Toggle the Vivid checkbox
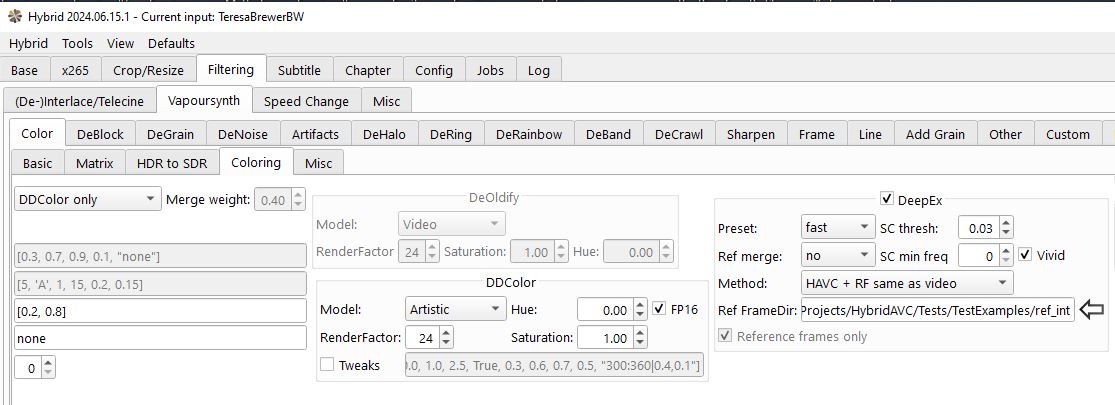The width and height of the screenshot is (1115, 405). tap(1025, 255)
